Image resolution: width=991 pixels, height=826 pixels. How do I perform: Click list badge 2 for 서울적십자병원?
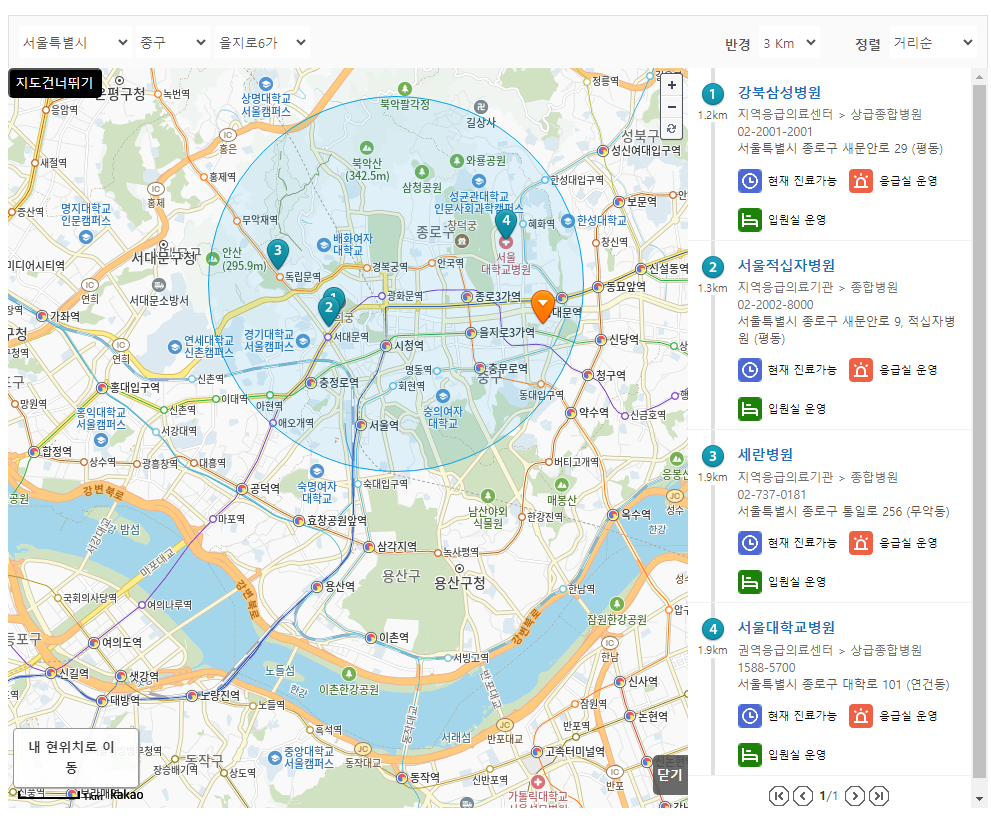pyautogui.click(x=712, y=267)
